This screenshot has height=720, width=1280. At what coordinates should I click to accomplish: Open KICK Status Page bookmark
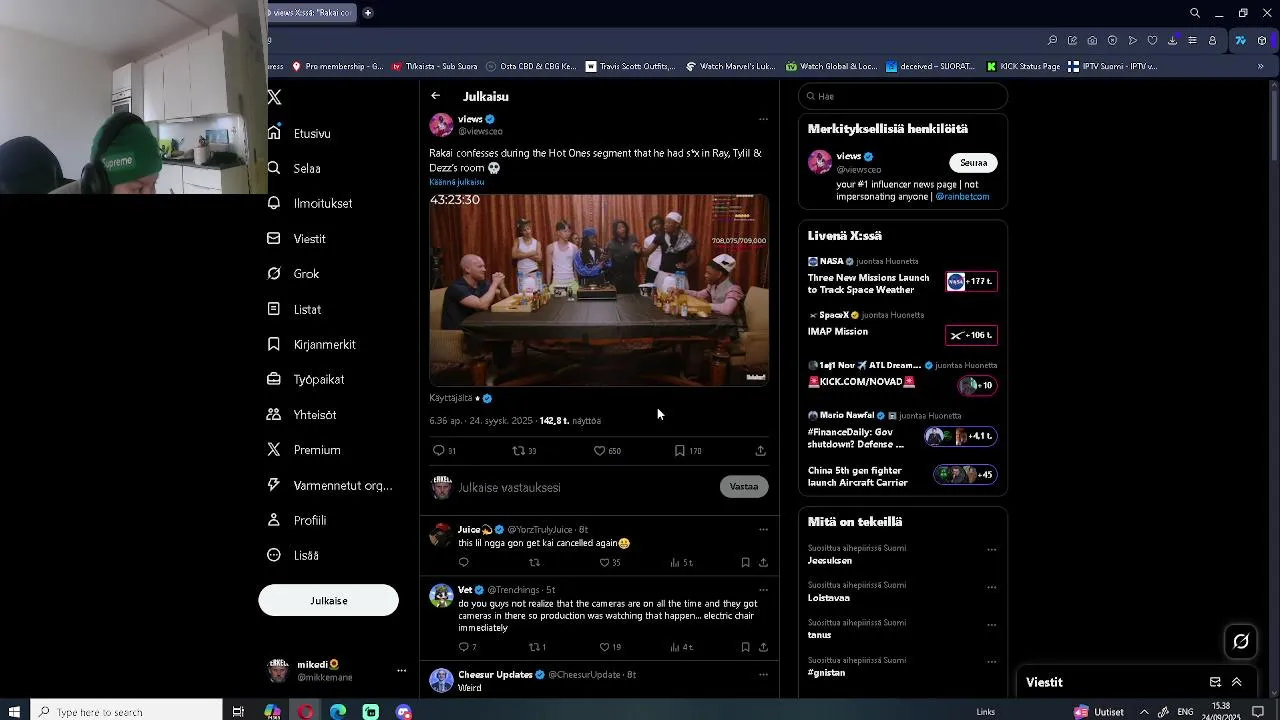(1023, 66)
